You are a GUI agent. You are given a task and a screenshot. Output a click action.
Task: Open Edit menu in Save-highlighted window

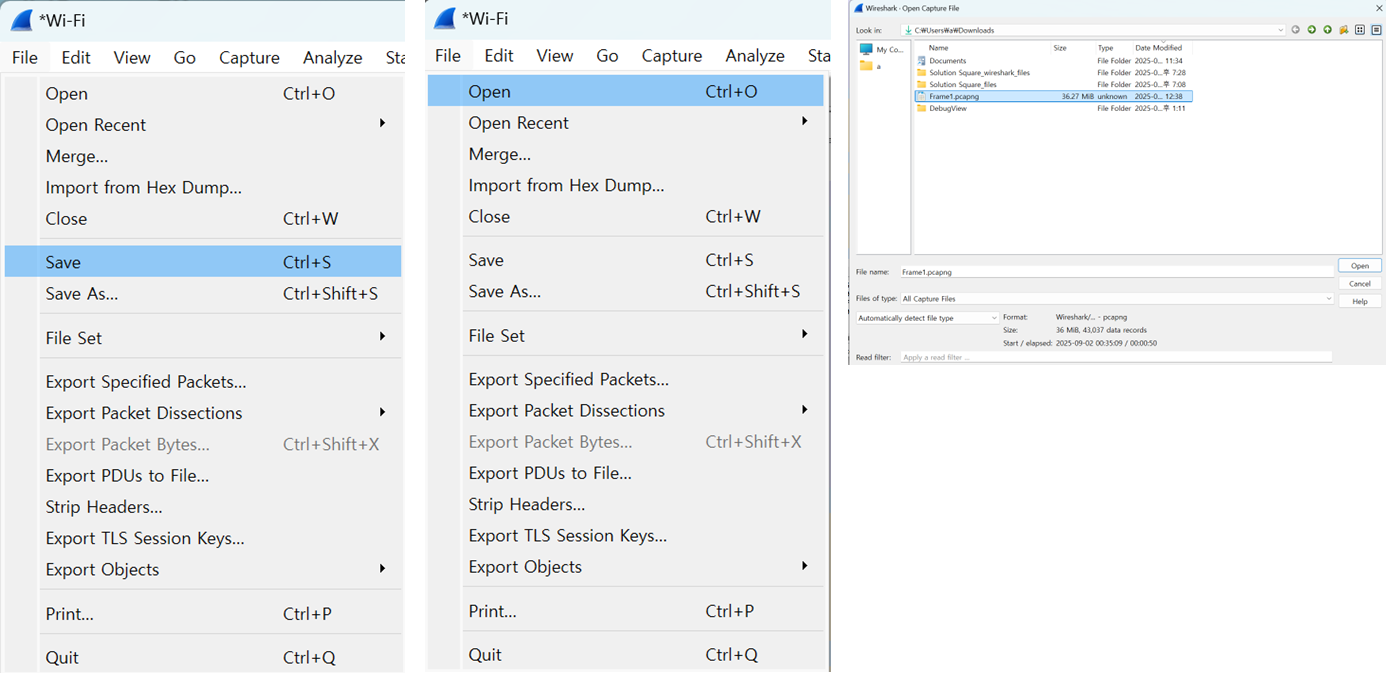[x=76, y=57]
